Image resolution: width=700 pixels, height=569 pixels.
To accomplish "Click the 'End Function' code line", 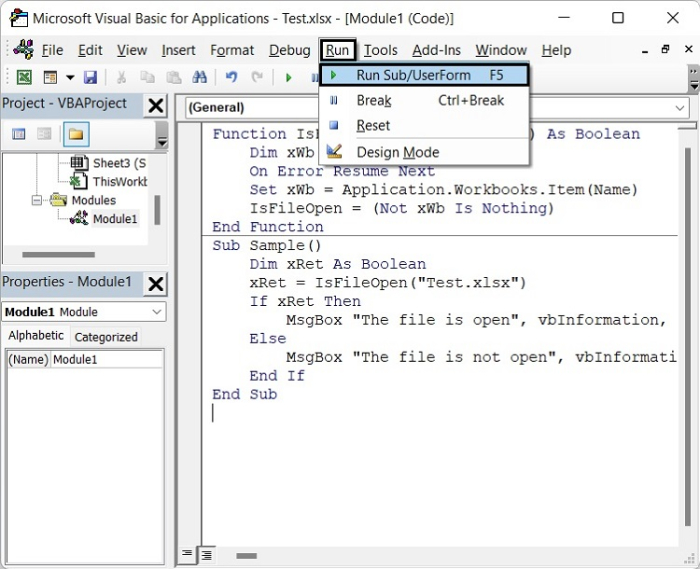I will [268, 227].
